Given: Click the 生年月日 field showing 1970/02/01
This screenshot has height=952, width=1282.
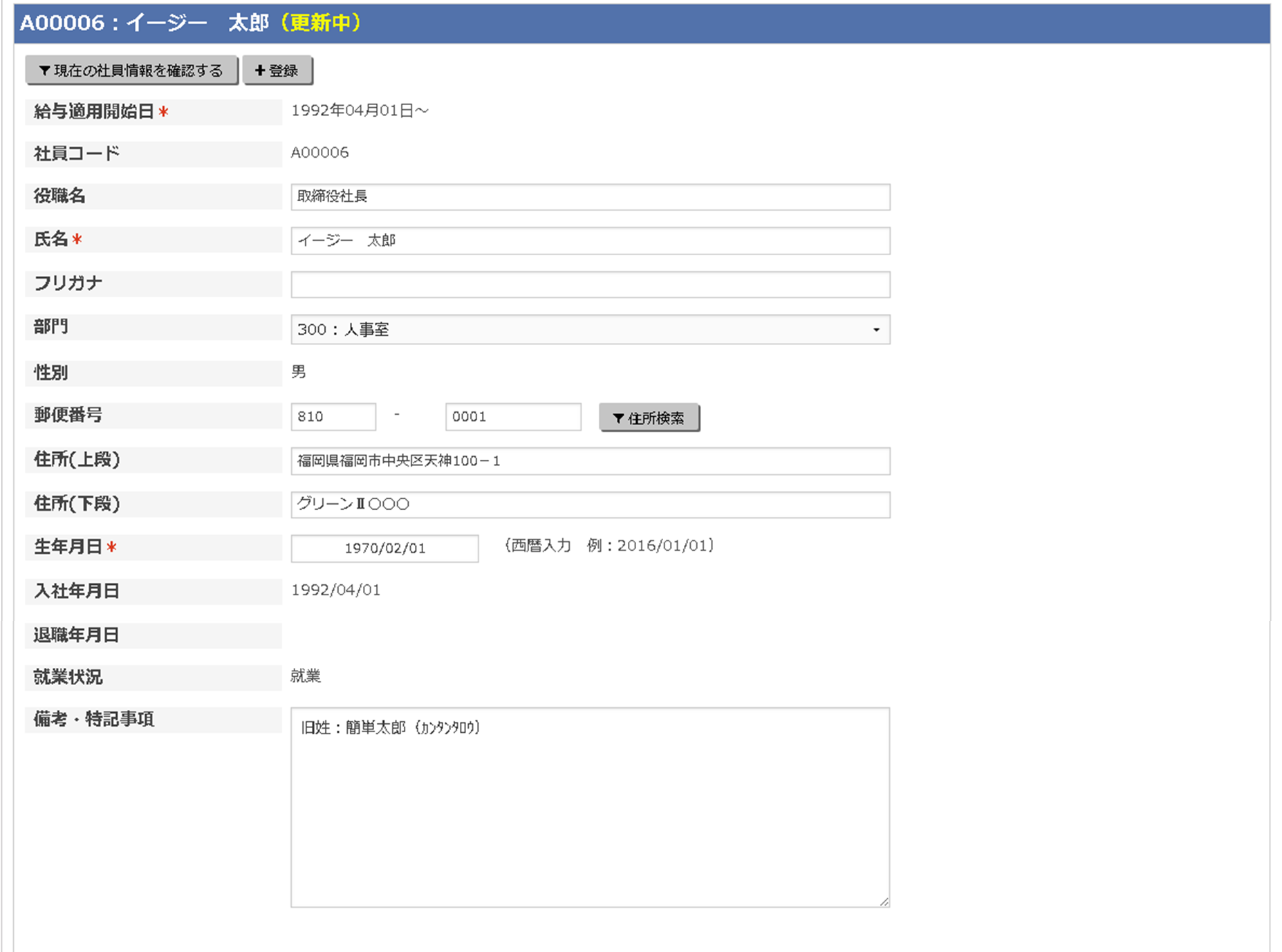Looking at the screenshot, I should coord(384,548).
